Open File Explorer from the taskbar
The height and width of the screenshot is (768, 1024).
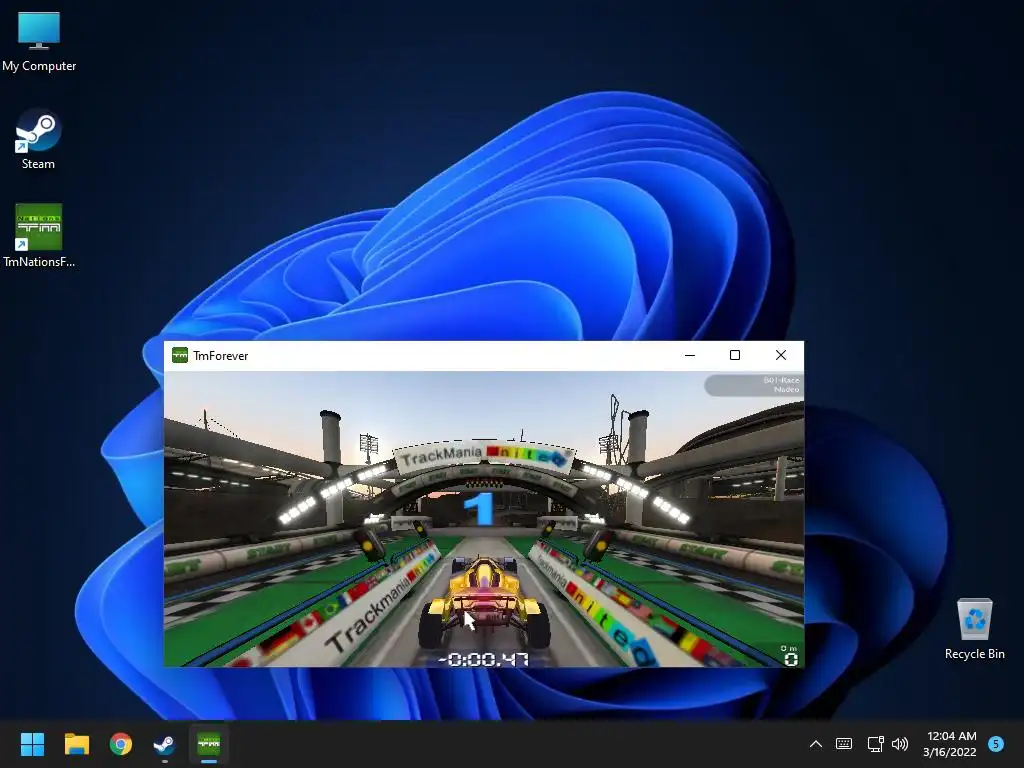(x=76, y=744)
